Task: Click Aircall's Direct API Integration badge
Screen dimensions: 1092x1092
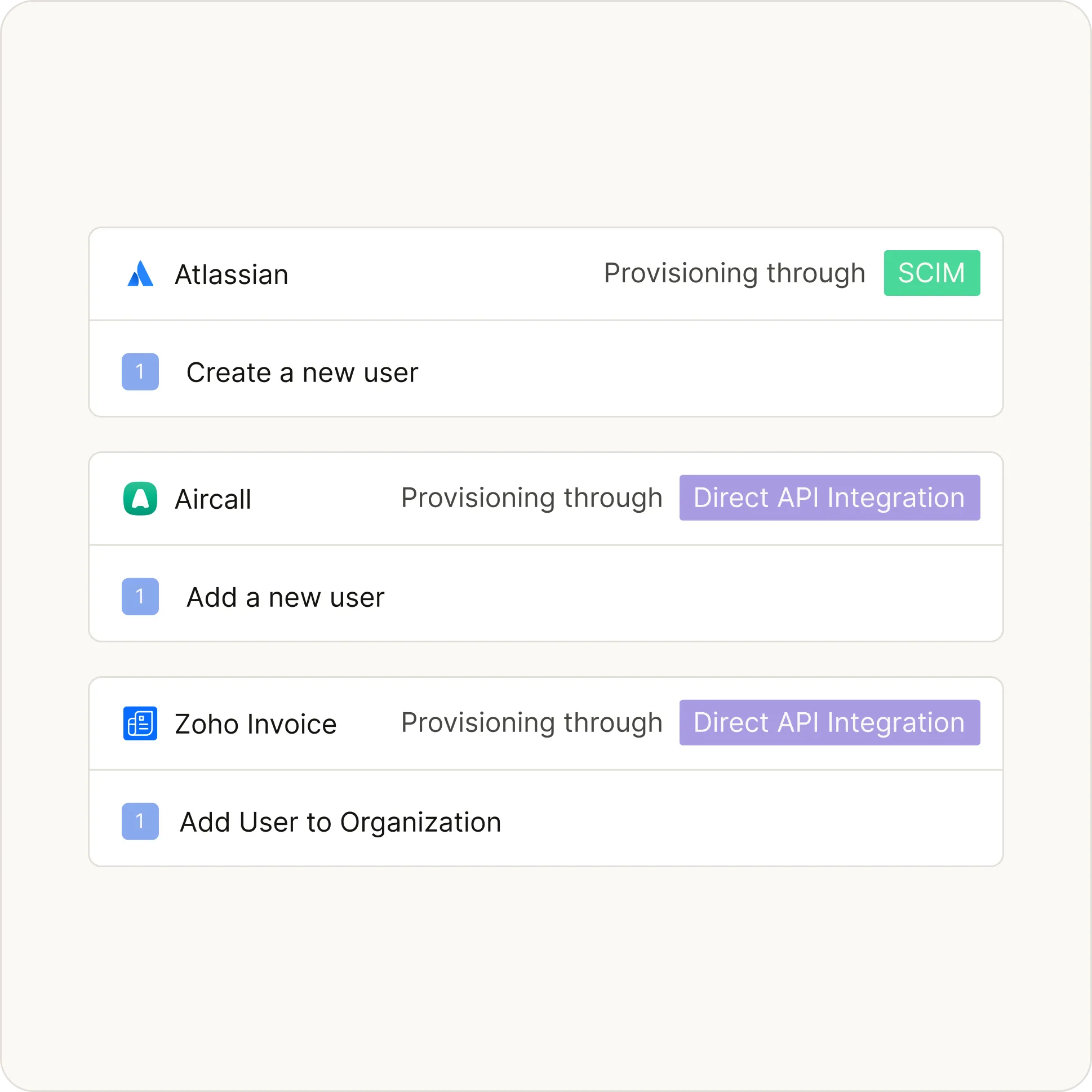Action: tap(830, 498)
